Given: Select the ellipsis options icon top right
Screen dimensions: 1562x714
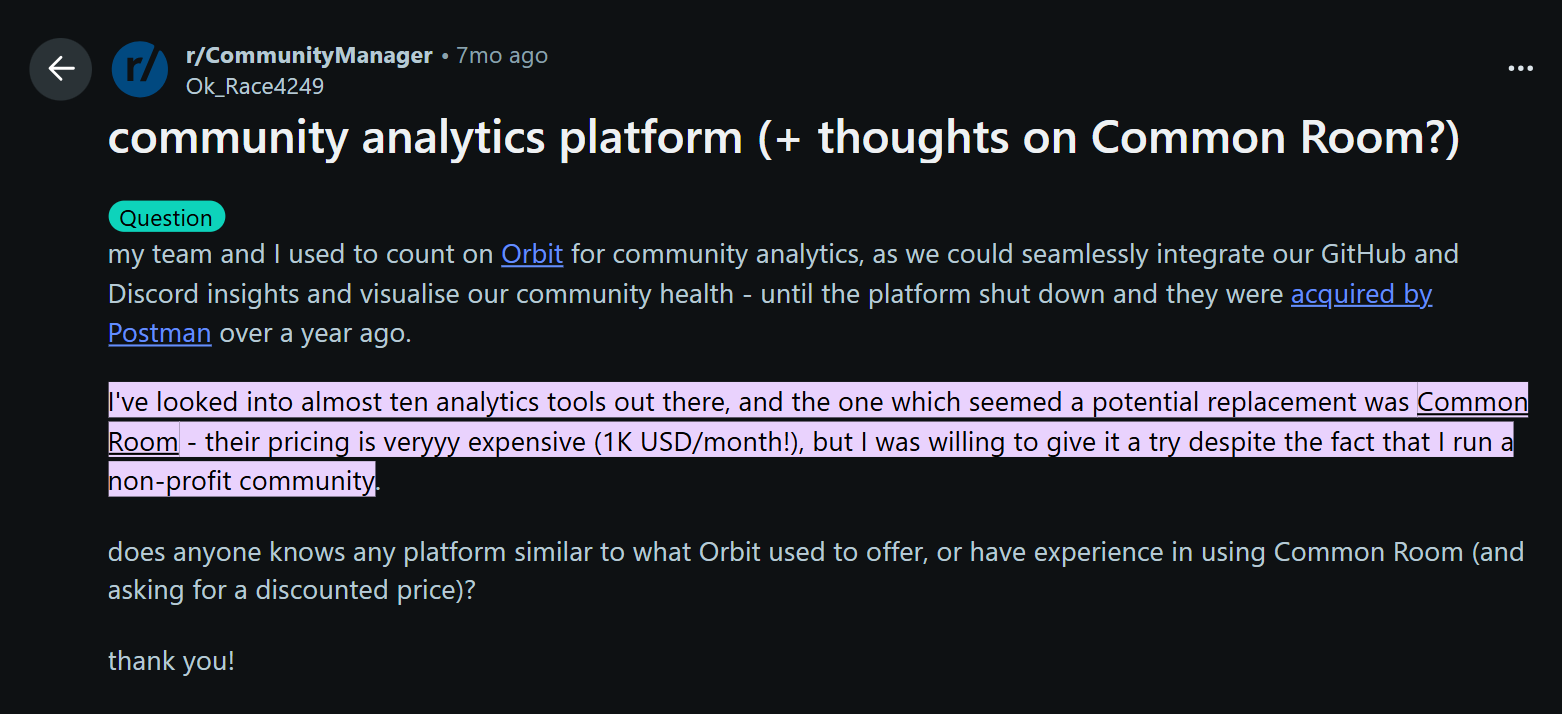Looking at the screenshot, I should tap(1520, 68).
